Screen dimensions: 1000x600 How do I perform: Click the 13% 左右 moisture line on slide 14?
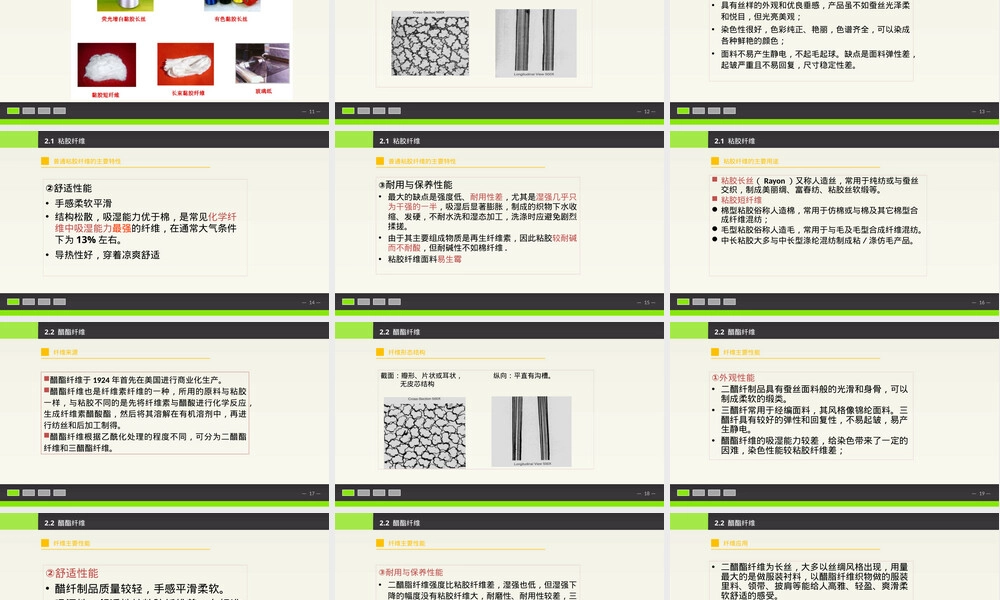88,240
